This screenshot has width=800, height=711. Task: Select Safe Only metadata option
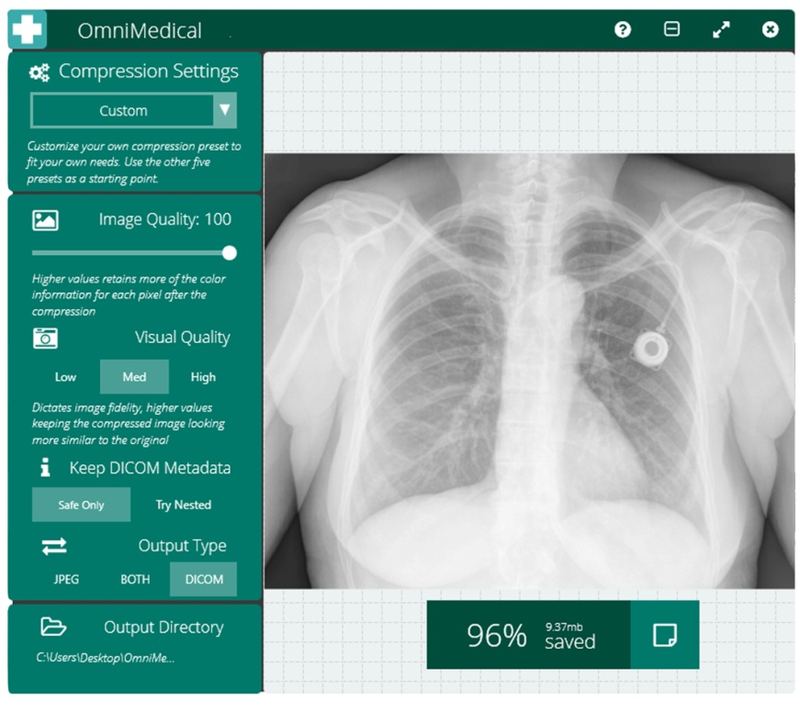(x=81, y=505)
